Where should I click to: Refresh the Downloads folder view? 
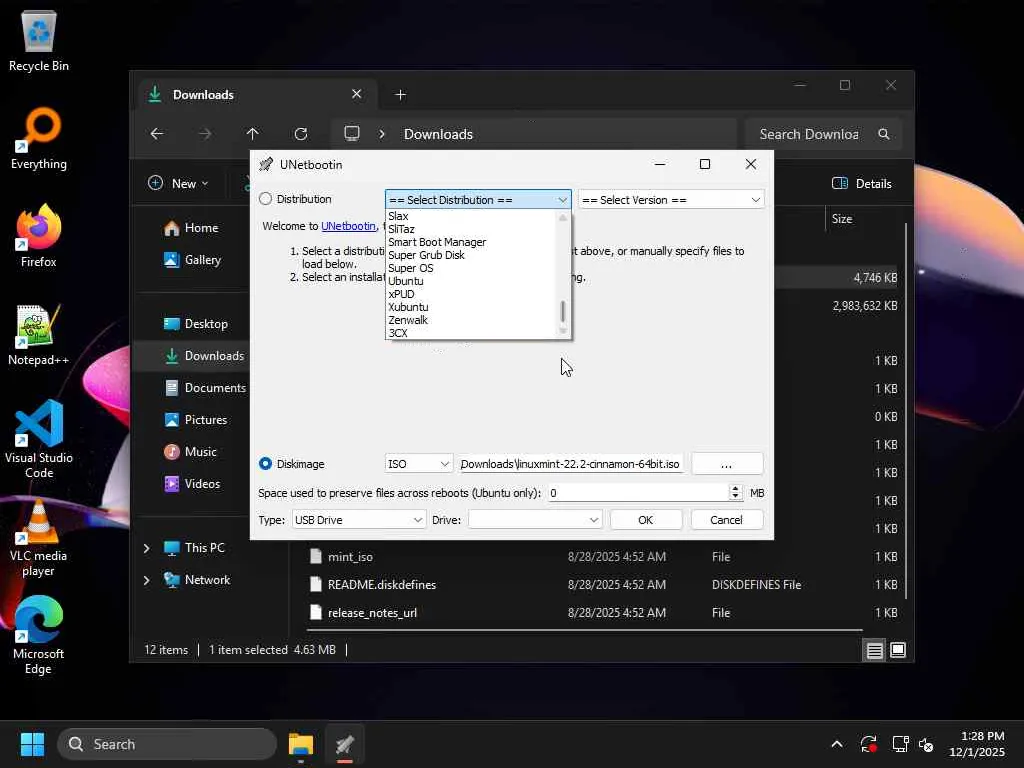click(301, 134)
